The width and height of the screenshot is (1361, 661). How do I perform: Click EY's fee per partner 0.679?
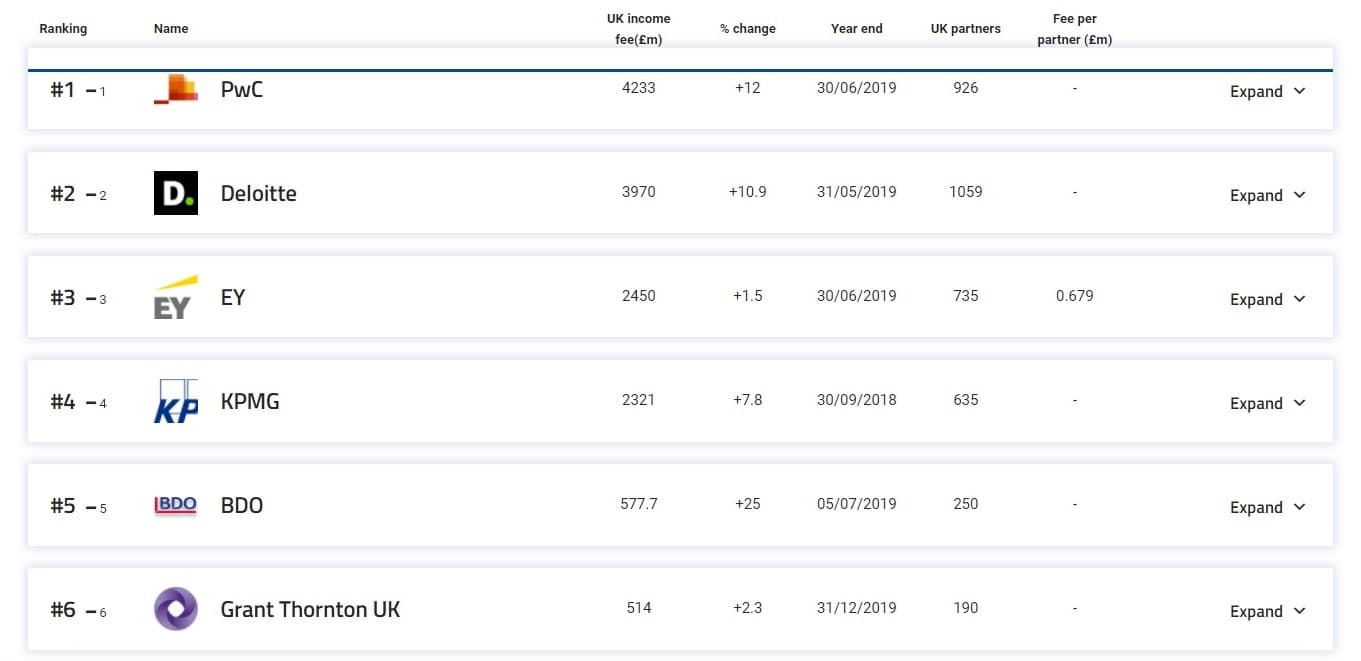tap(1075, 295)
